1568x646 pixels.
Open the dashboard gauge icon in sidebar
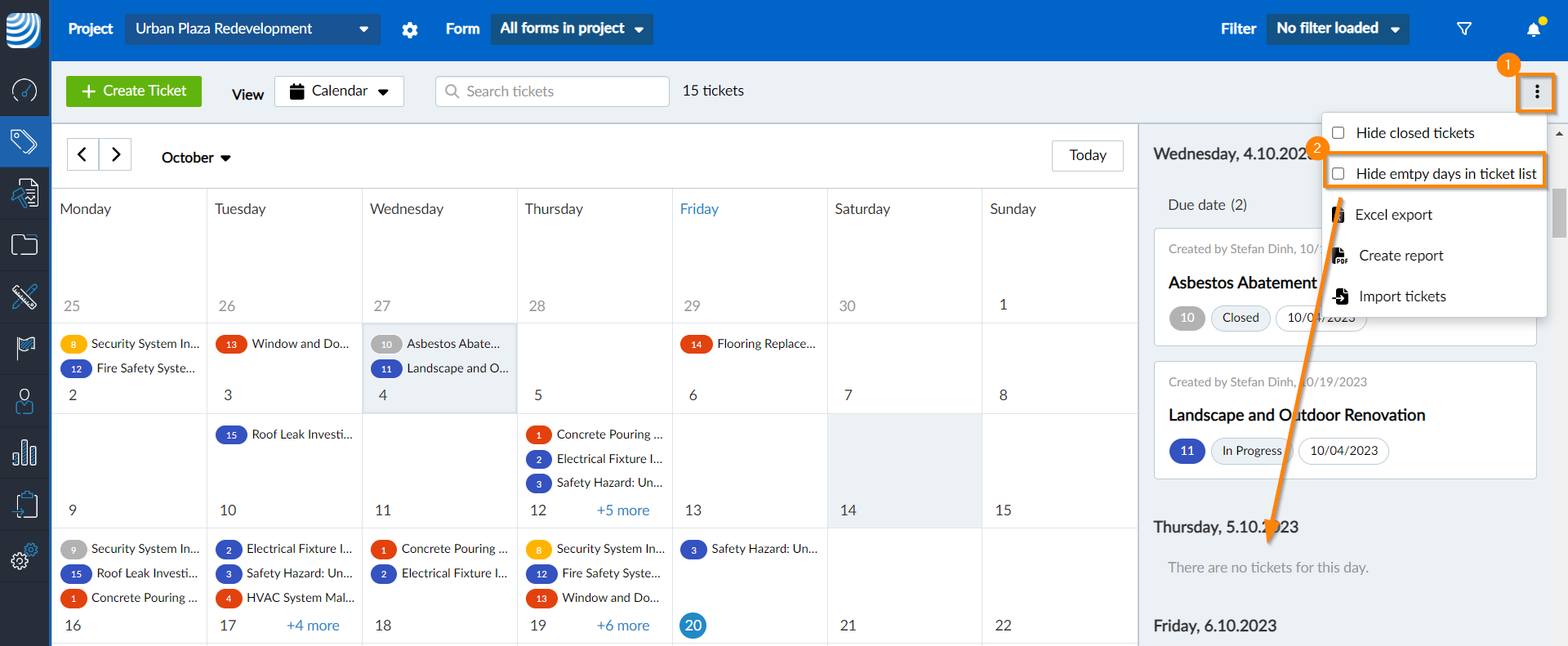click(x=24, y=90)
